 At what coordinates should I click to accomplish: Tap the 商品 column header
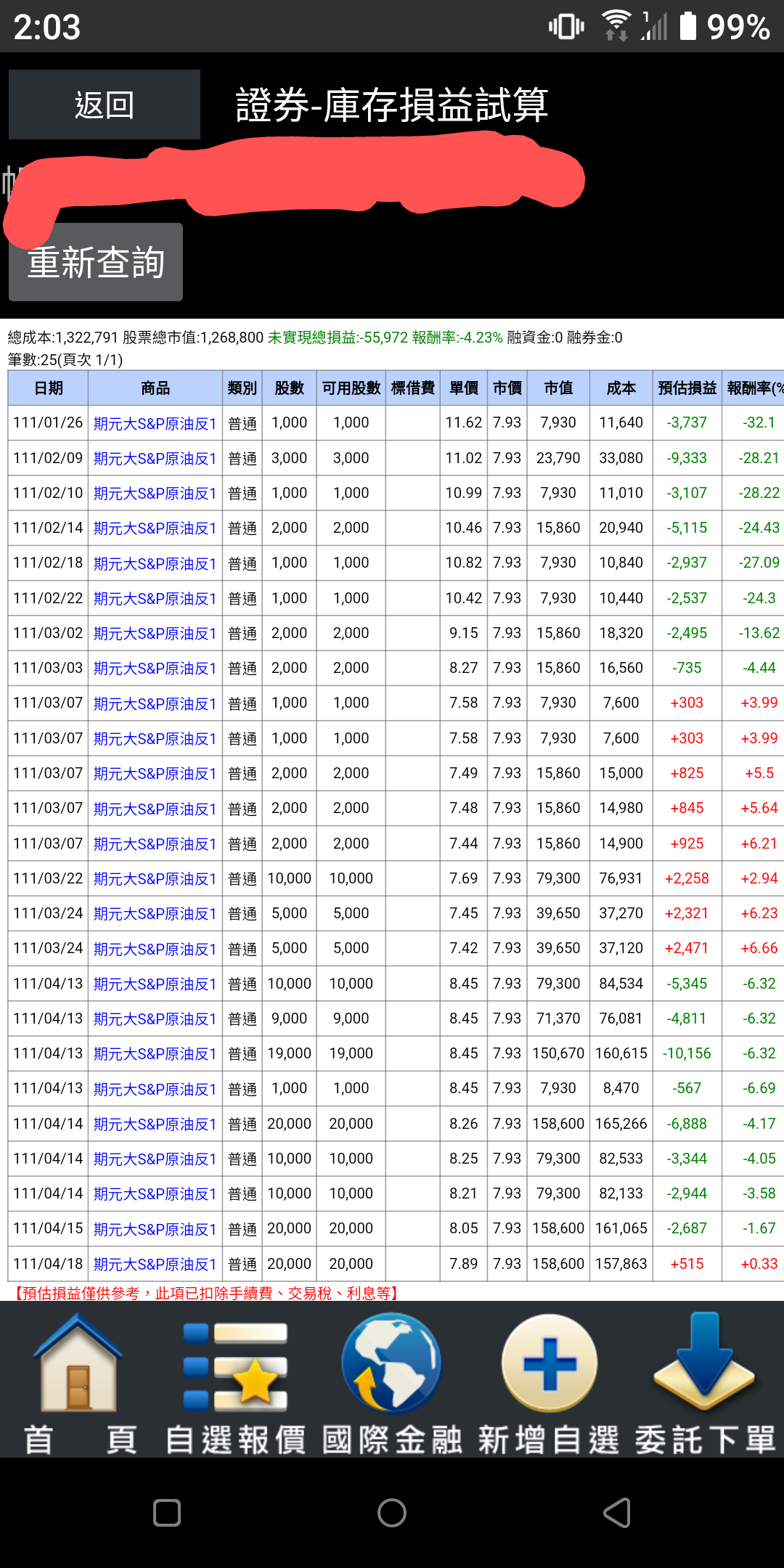[155, 388]
